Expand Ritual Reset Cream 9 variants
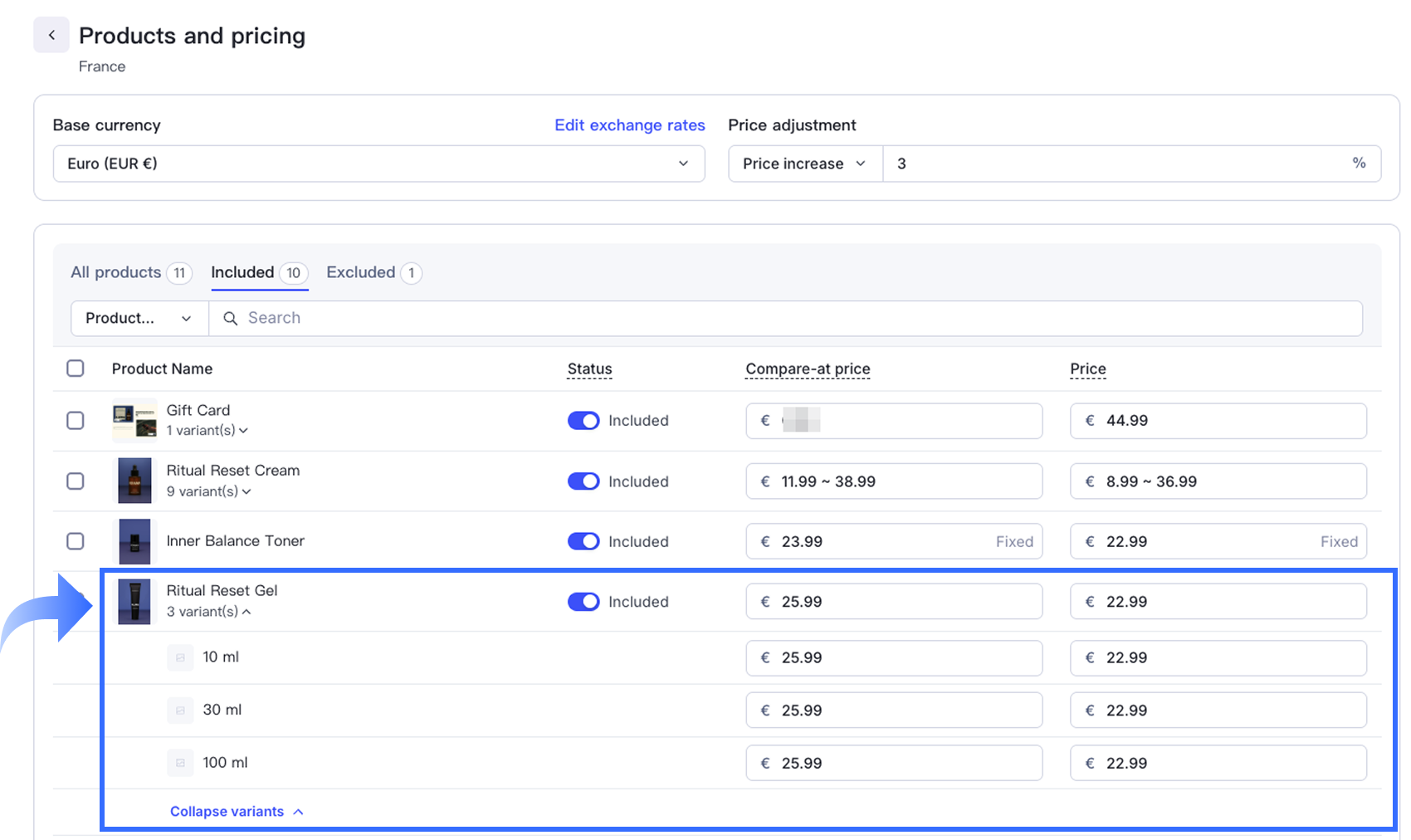This screenshot has width=1411, height=840. coord(208,491)
